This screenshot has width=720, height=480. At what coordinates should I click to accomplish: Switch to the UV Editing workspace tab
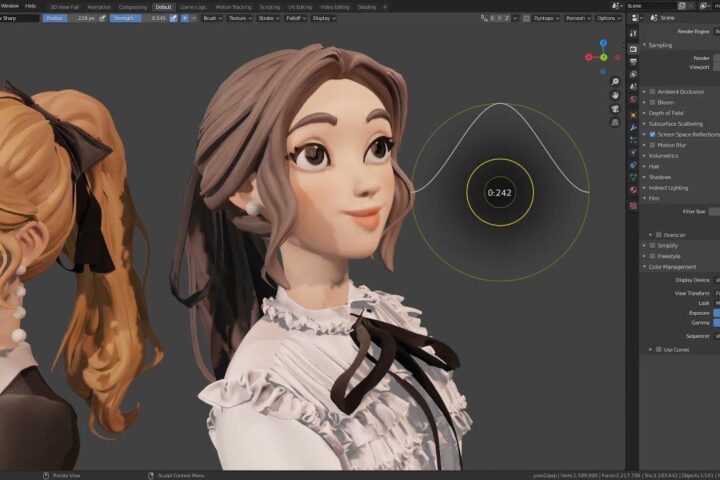tap(300, 7)
